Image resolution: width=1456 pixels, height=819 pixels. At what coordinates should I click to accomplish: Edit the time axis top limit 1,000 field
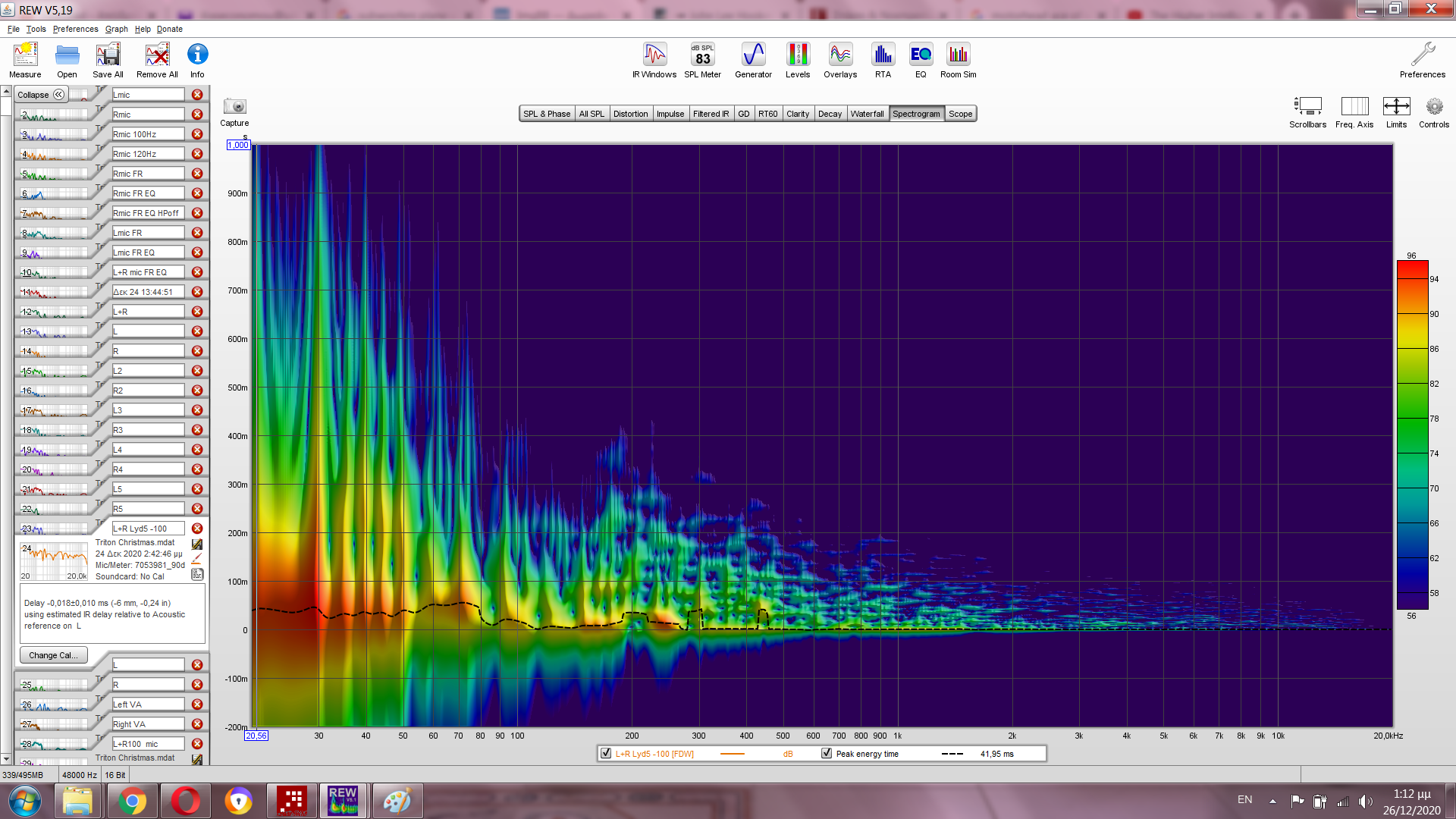coord(238,145)
